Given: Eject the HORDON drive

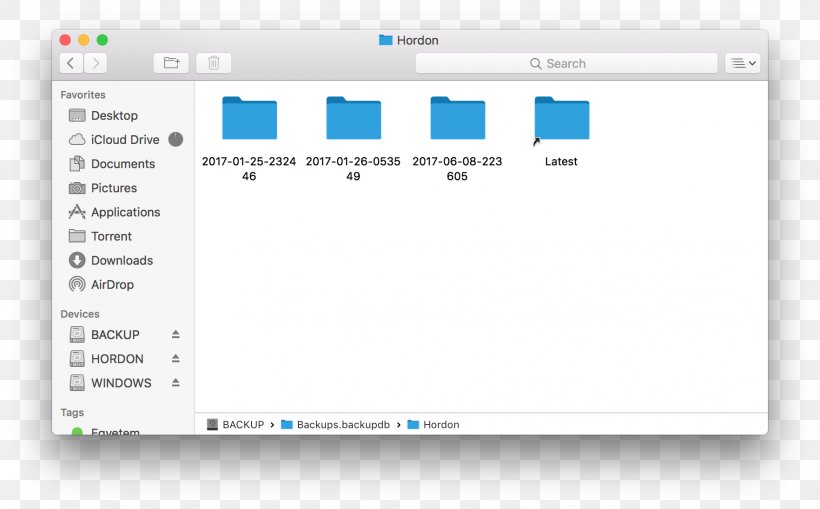Looking at the screenshot, I should [176, 359].
